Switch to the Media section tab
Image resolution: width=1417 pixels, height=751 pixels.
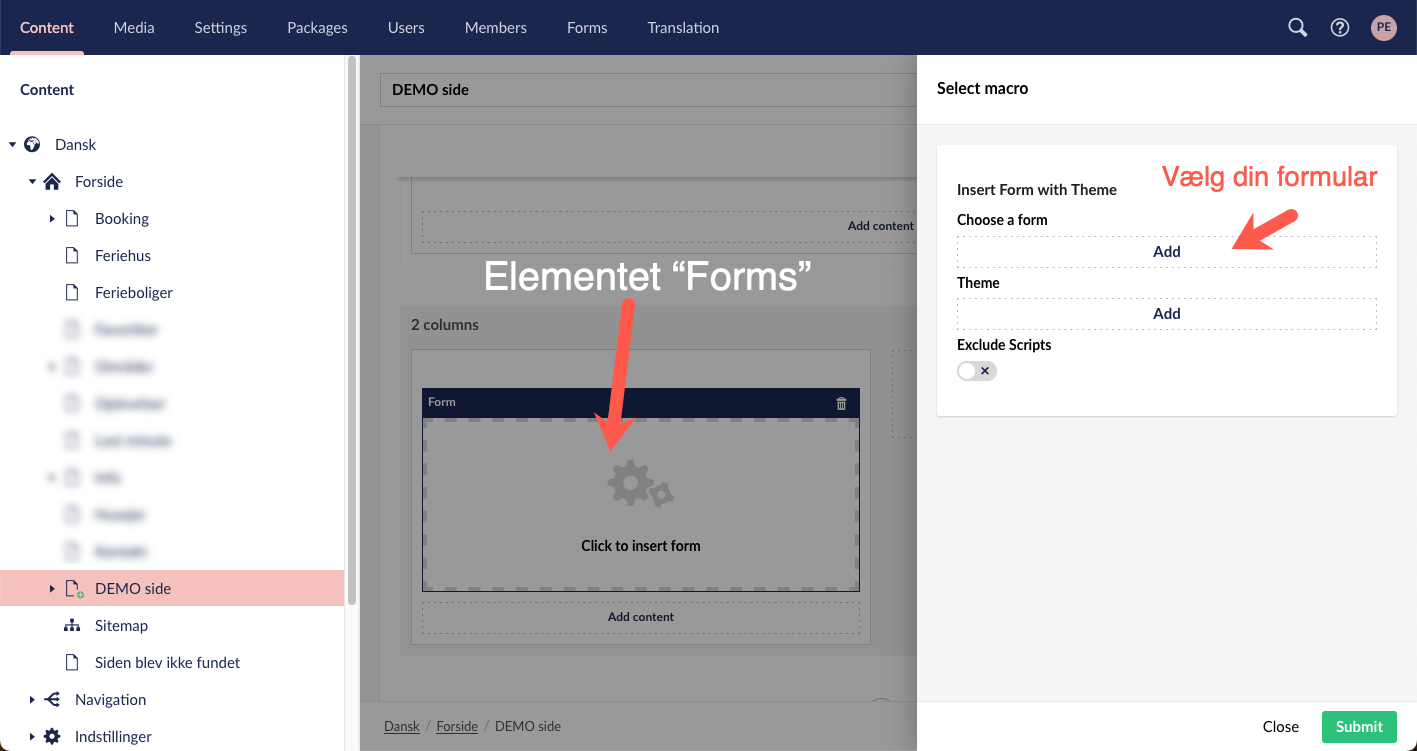coord(134,28)
